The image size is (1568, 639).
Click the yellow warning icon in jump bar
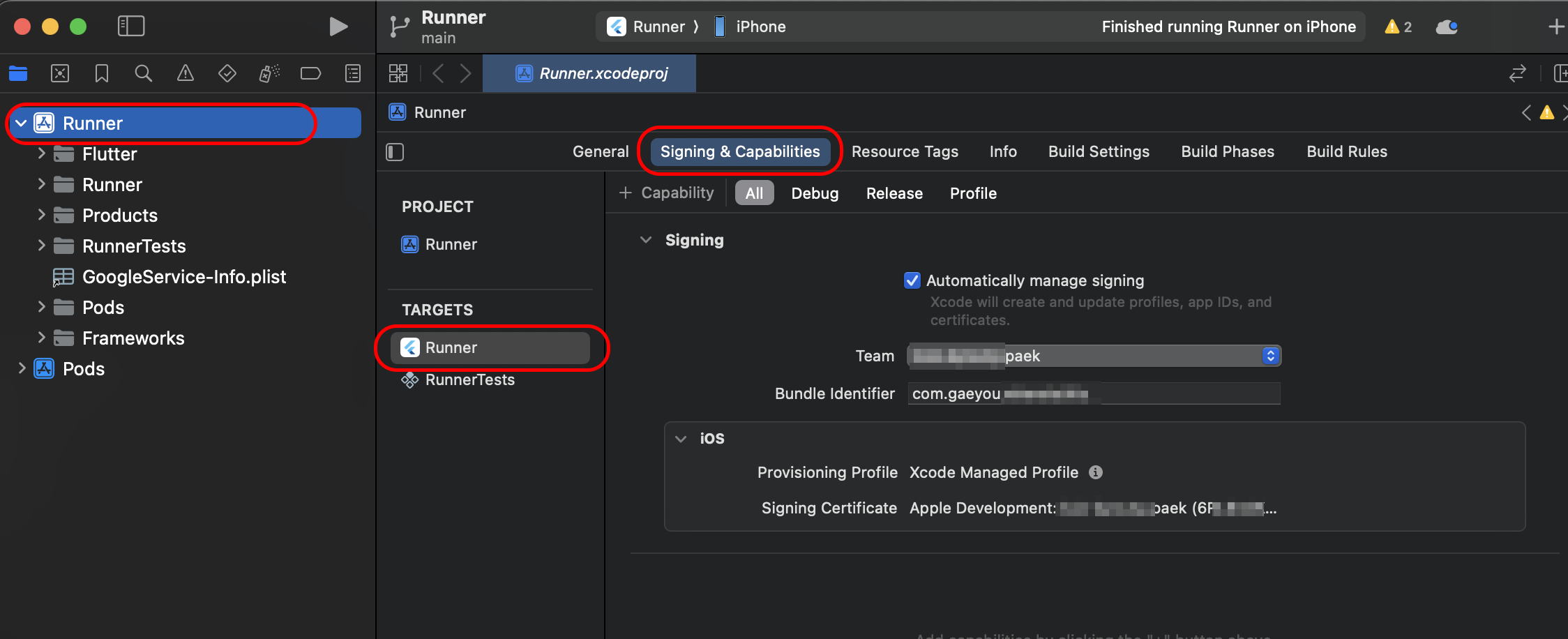pyautogui.click(x=1547, y=112)
